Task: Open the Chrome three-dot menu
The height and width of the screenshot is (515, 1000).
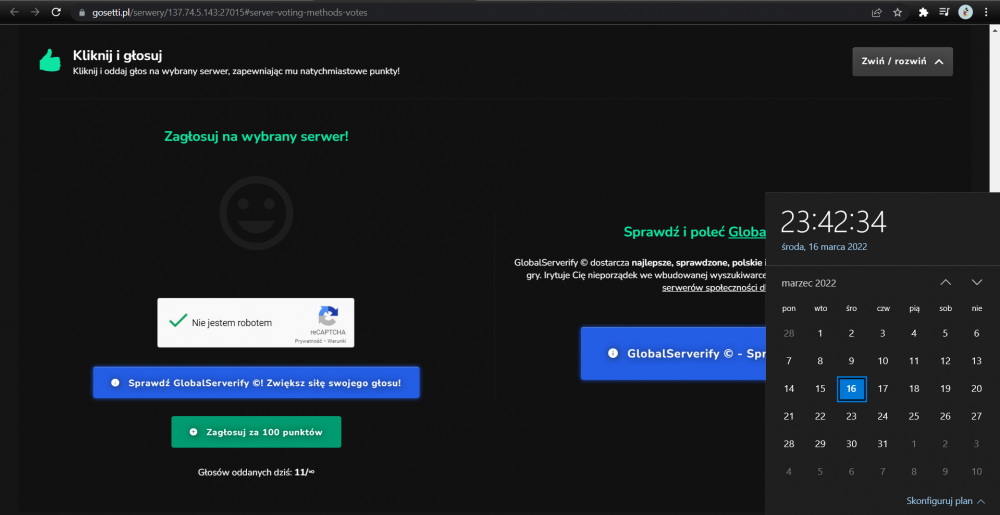Action: point(986,12)
